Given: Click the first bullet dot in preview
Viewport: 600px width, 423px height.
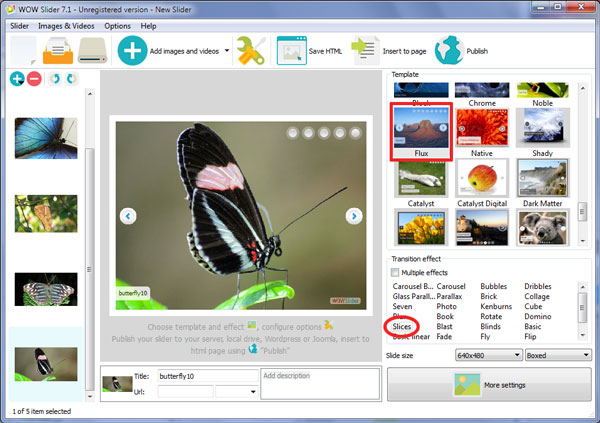Looking at the screenshot, I should coord(293,133).
